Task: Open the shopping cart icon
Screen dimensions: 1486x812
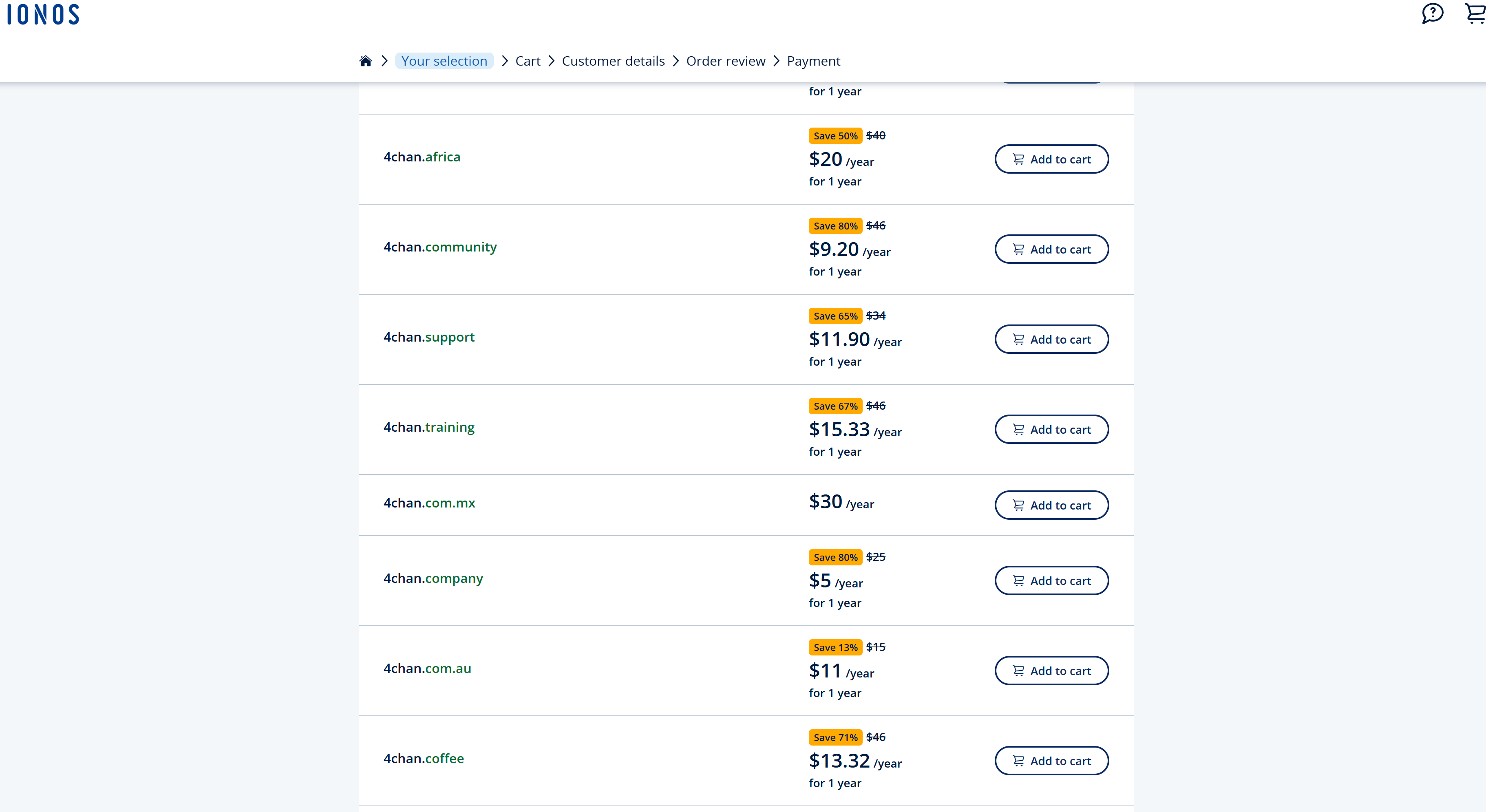Action: pyautogui.click(x=1476, y=13)
